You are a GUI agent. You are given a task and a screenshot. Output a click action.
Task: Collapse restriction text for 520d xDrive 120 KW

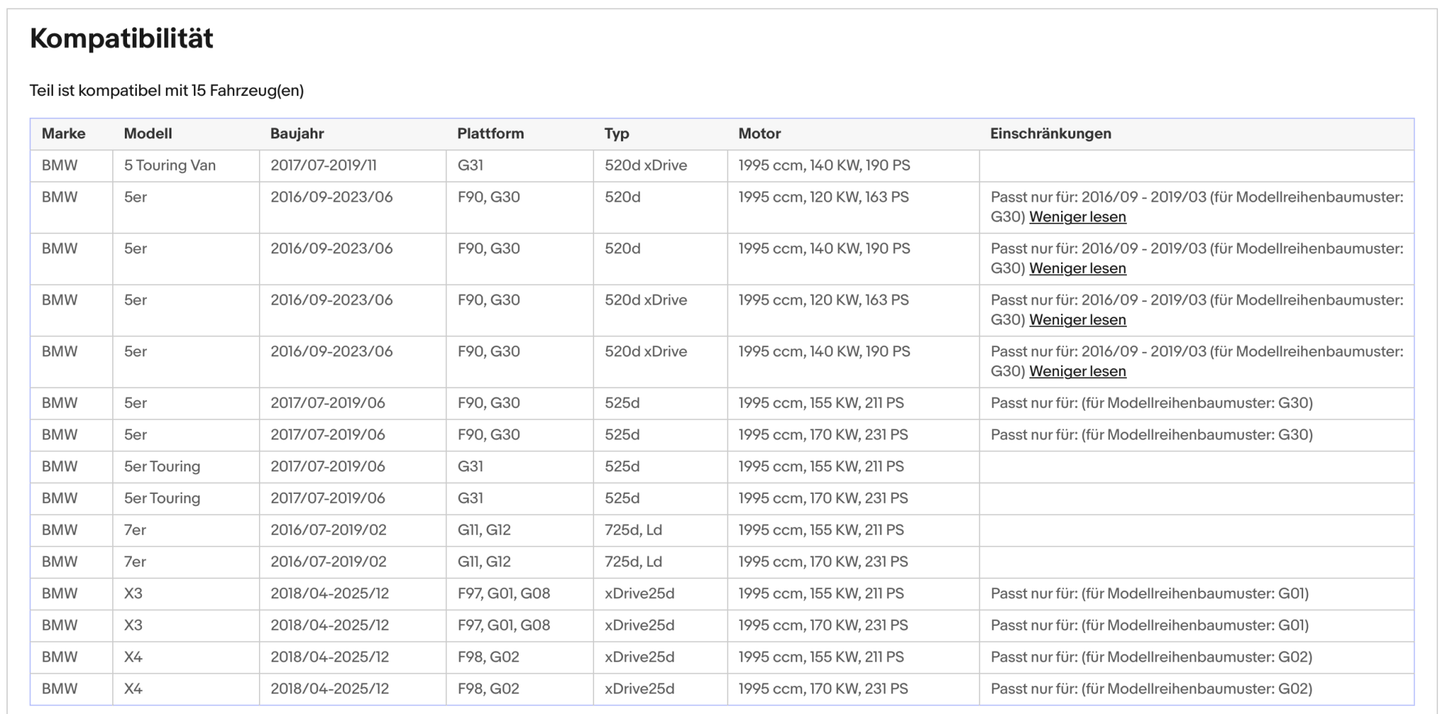1077,320
